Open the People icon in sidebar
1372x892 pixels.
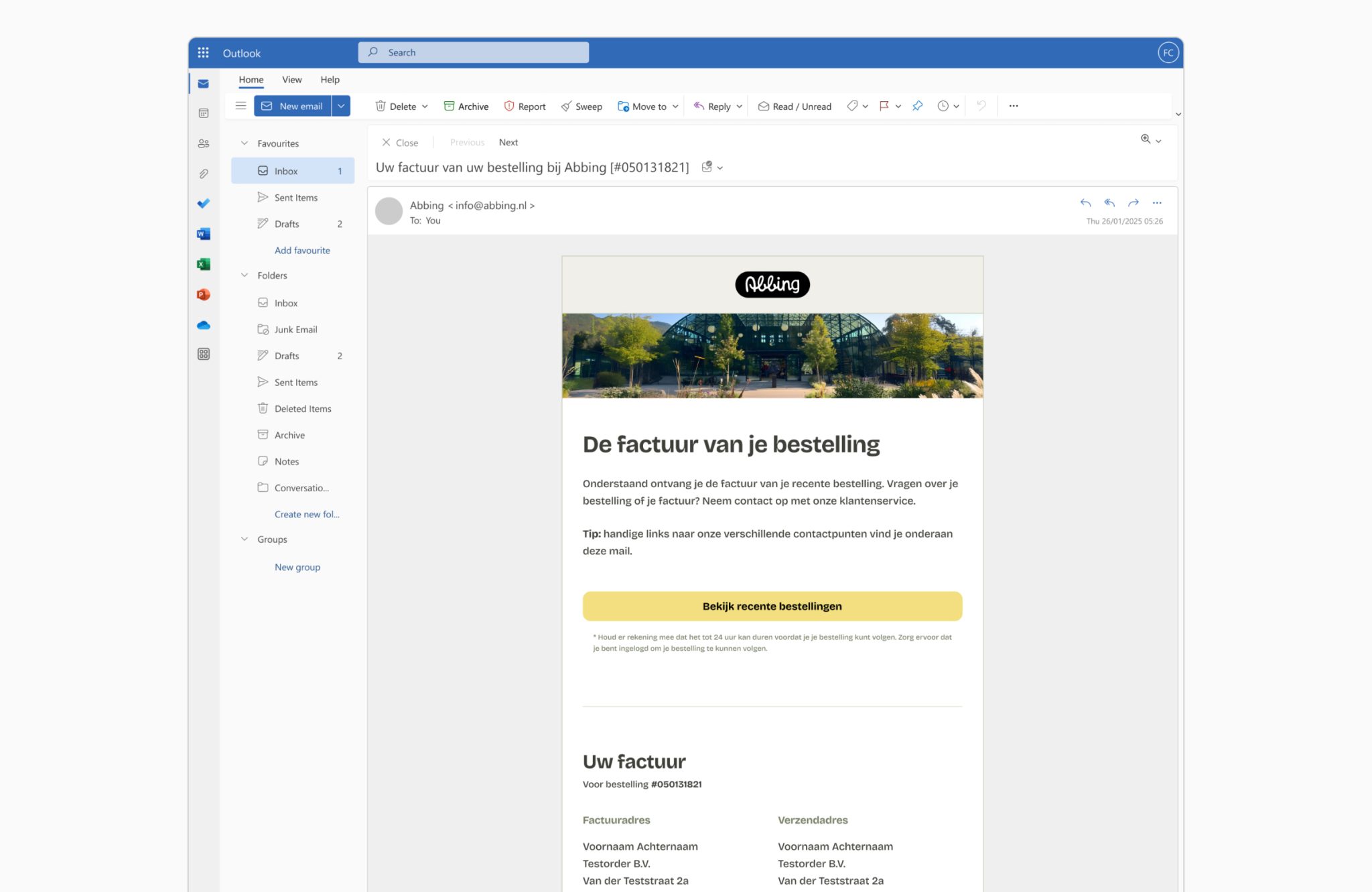point(204,143)
